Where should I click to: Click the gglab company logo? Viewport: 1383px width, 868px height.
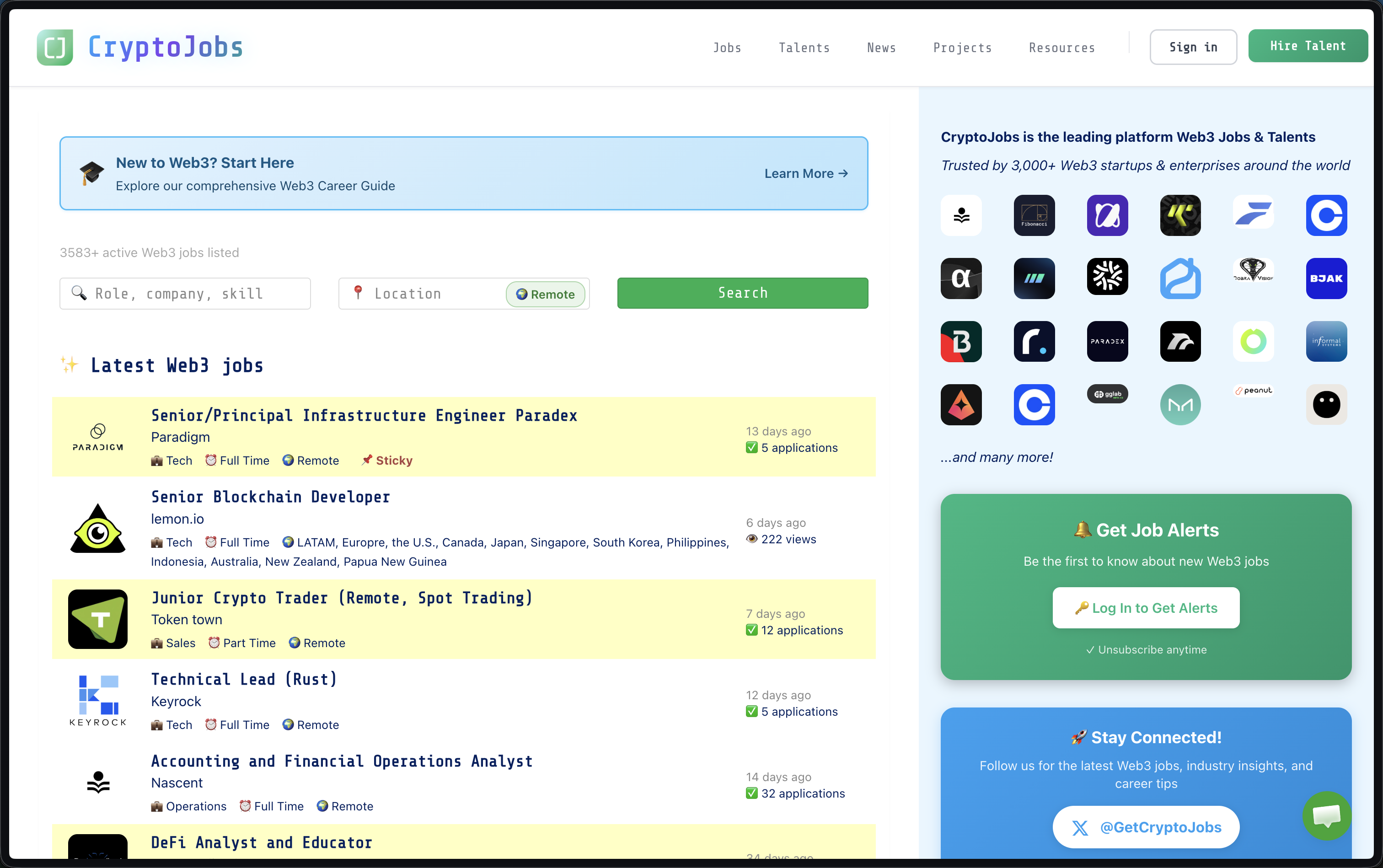tap(1107, 394)
